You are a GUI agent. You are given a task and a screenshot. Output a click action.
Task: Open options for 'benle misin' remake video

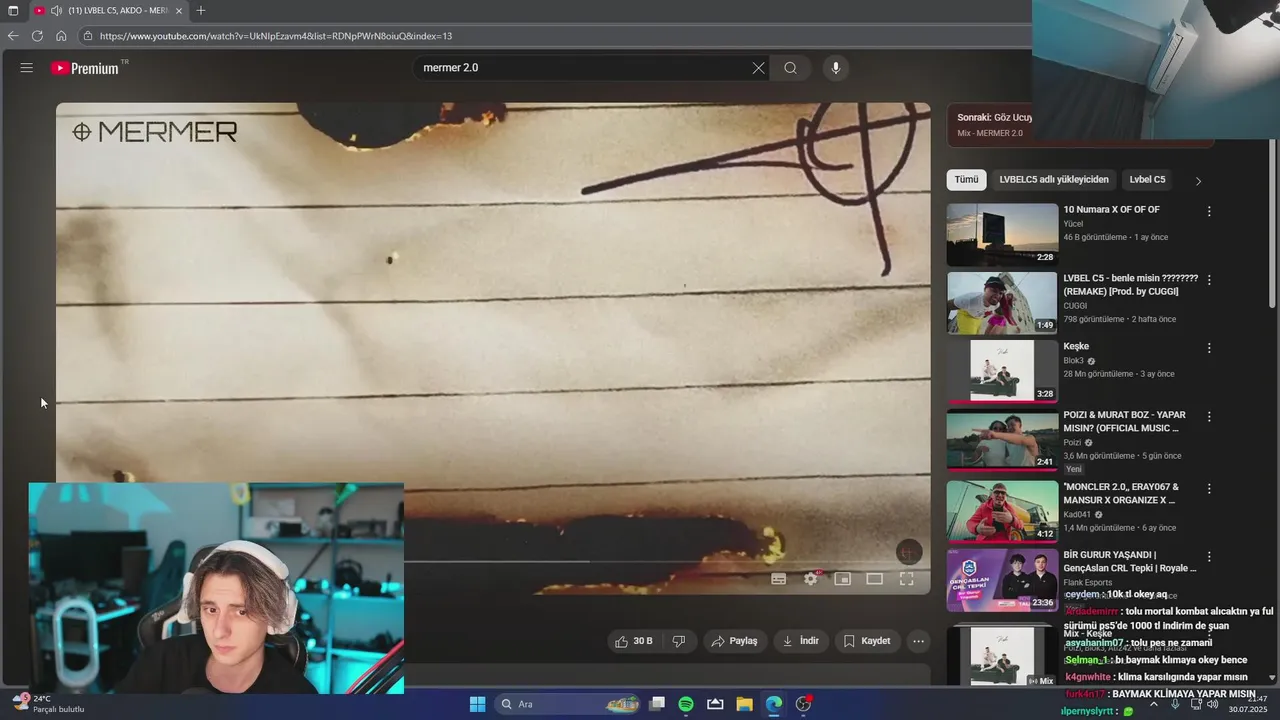[x=1209, y=280]
